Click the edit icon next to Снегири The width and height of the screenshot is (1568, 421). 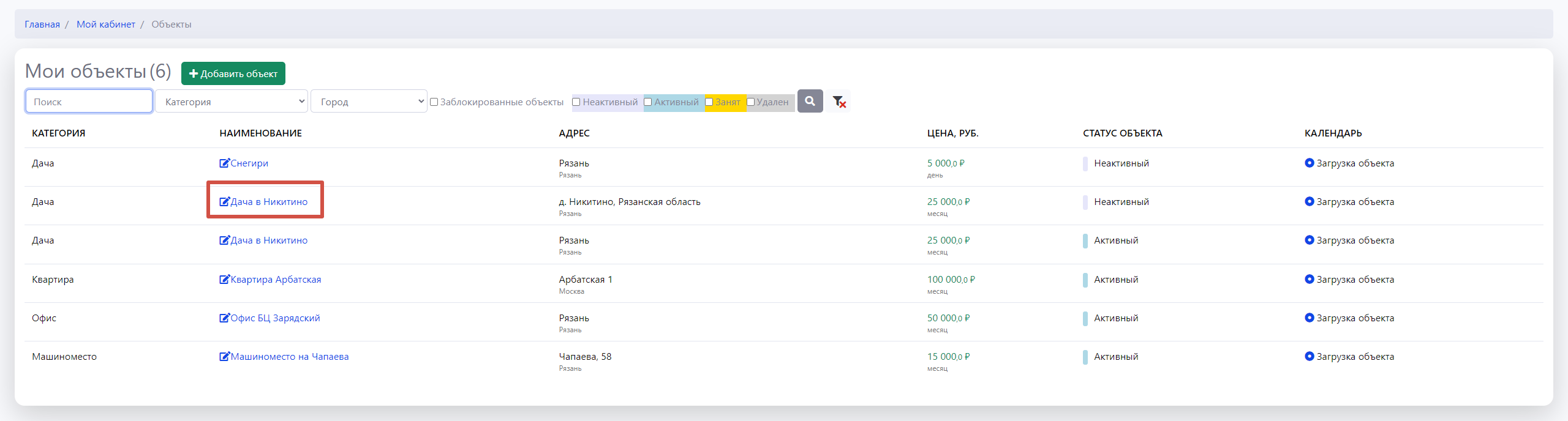pos(224,163)
